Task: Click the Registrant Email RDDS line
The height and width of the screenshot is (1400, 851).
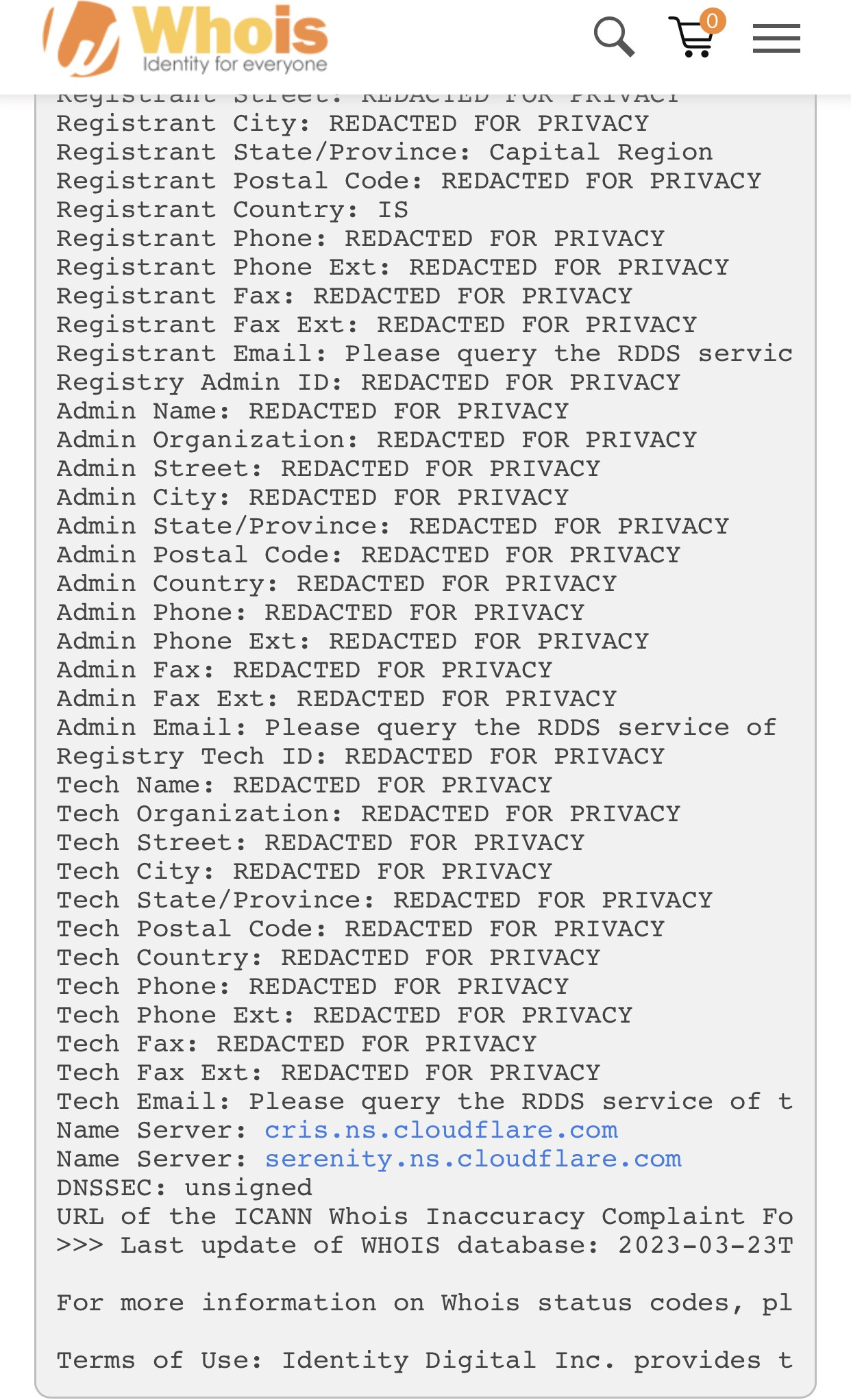Action: point(424,353)
